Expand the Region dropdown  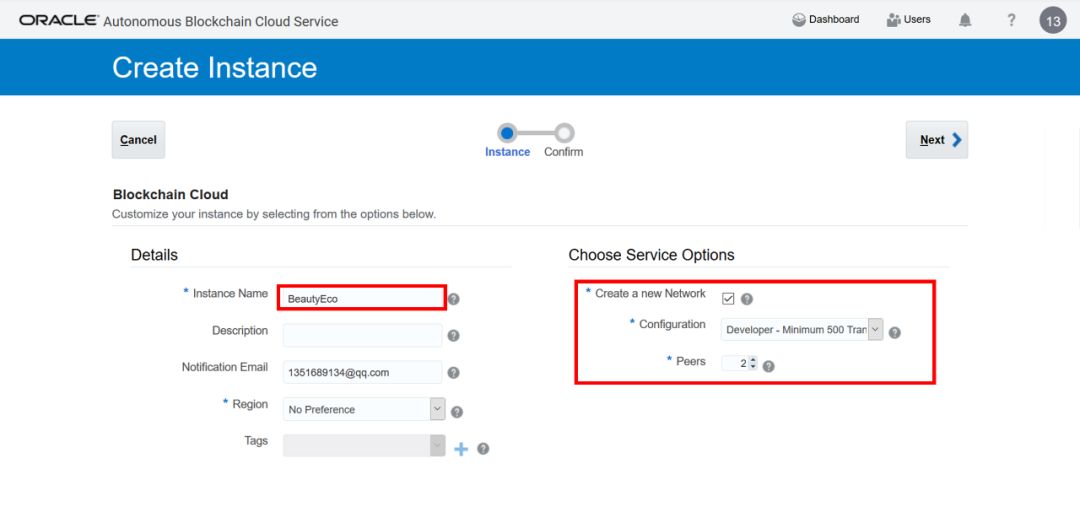click(437, 409)
